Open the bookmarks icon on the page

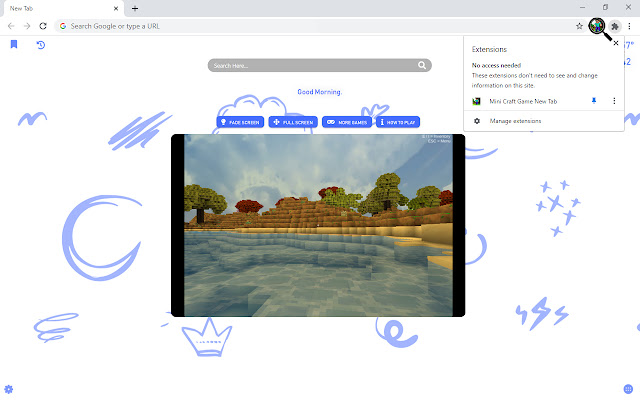tap(14, 44)
